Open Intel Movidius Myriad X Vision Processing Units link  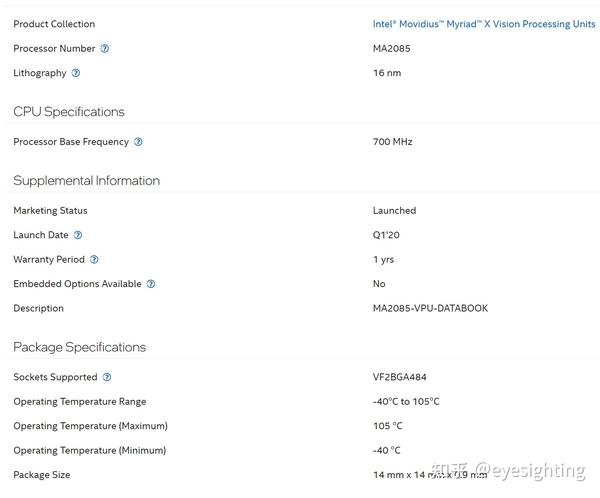(484, 24)
